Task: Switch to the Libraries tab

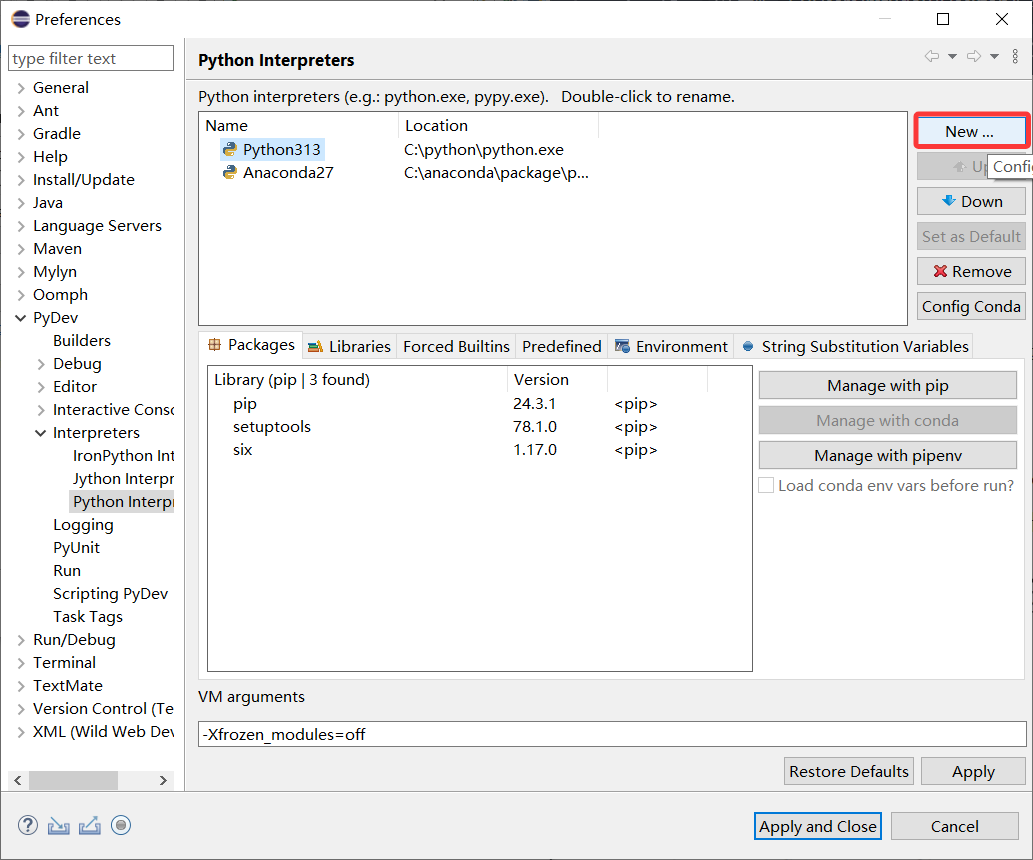Action: click(x=350, y=347)
